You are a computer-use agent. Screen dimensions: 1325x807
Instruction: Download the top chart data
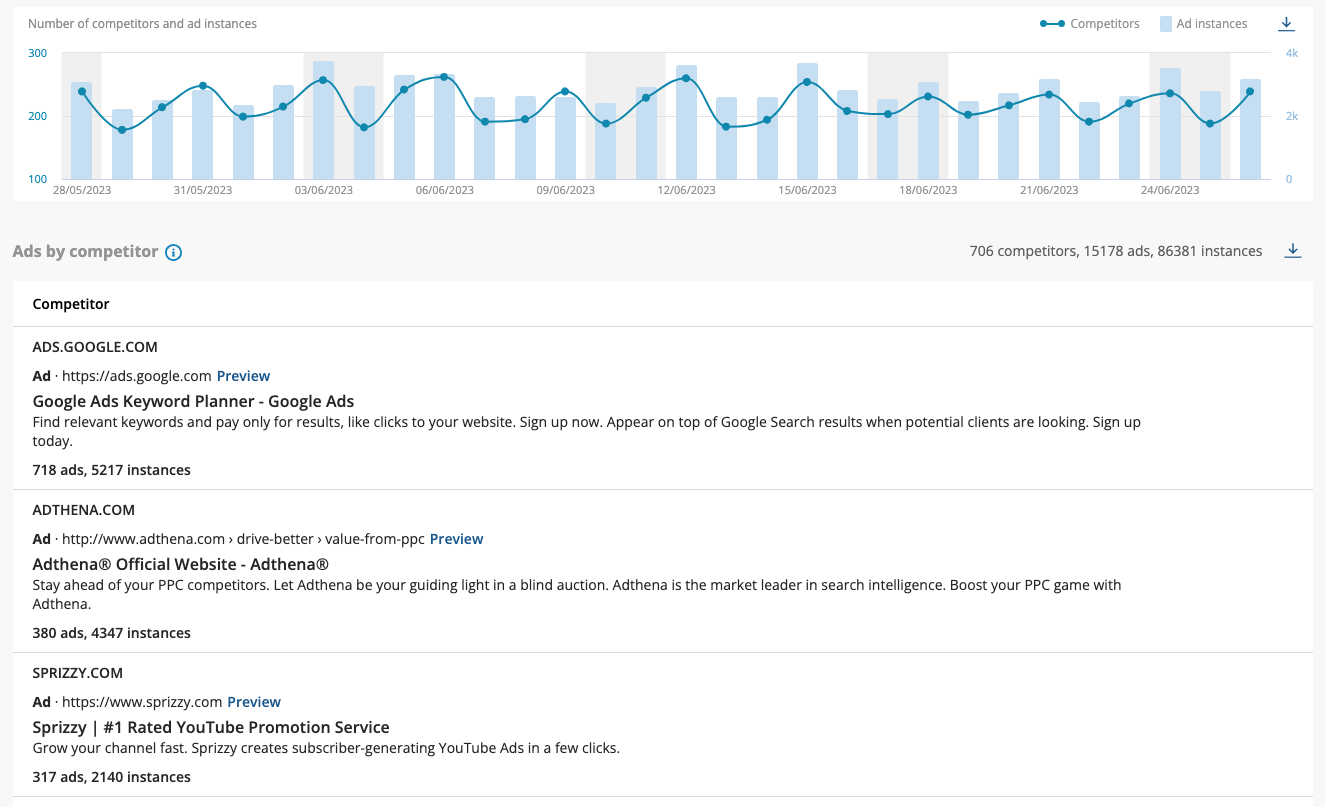(x=1286, y=23)
